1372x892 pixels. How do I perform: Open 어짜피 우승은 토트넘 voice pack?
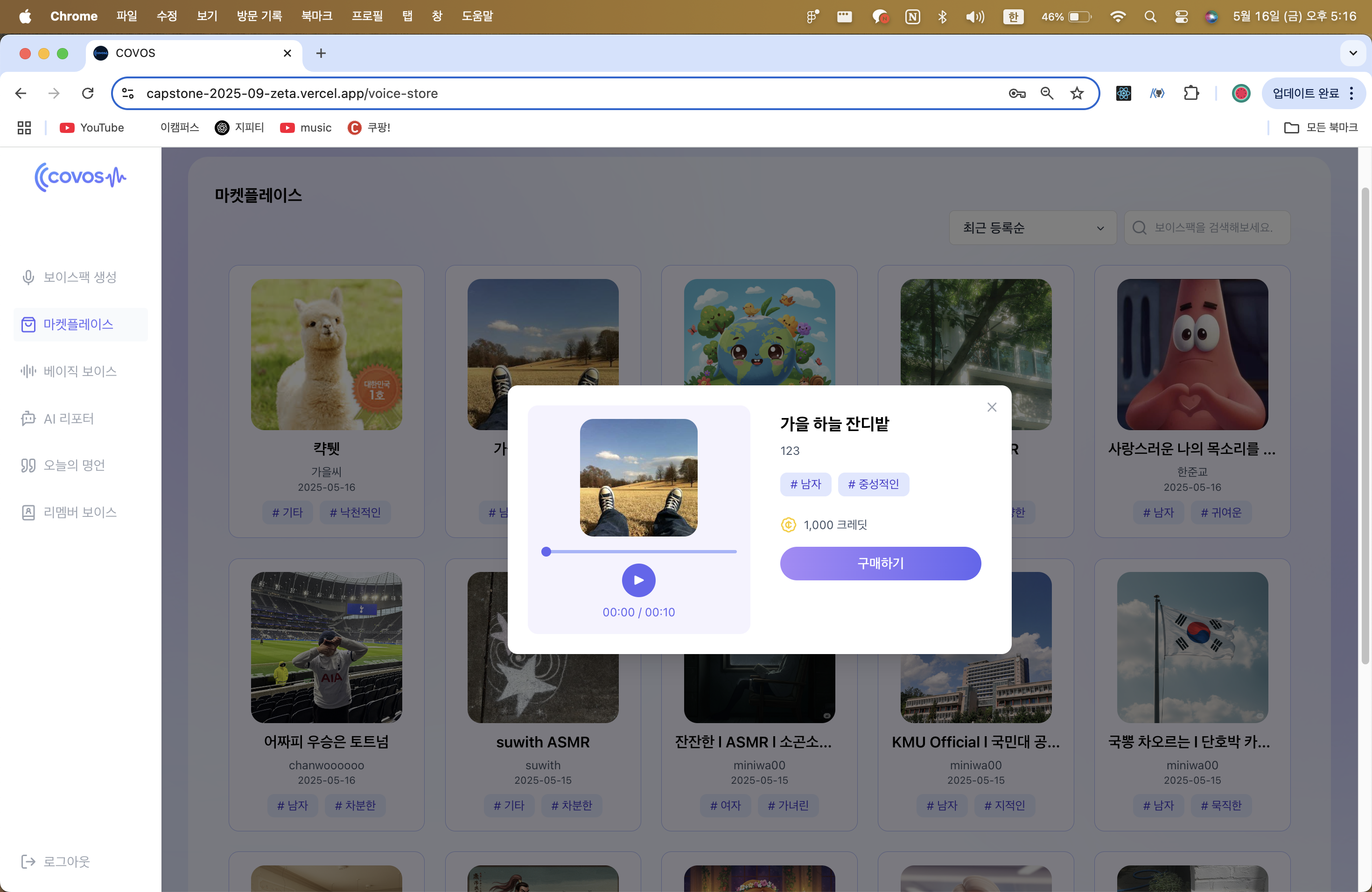click(x=326, y=694)
